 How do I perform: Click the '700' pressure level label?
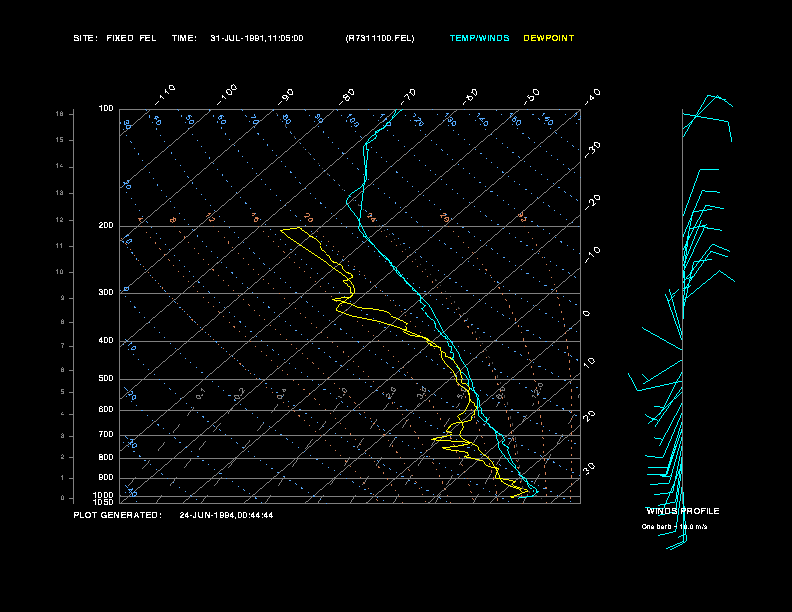pyautogui.click(x=106, y=434)
